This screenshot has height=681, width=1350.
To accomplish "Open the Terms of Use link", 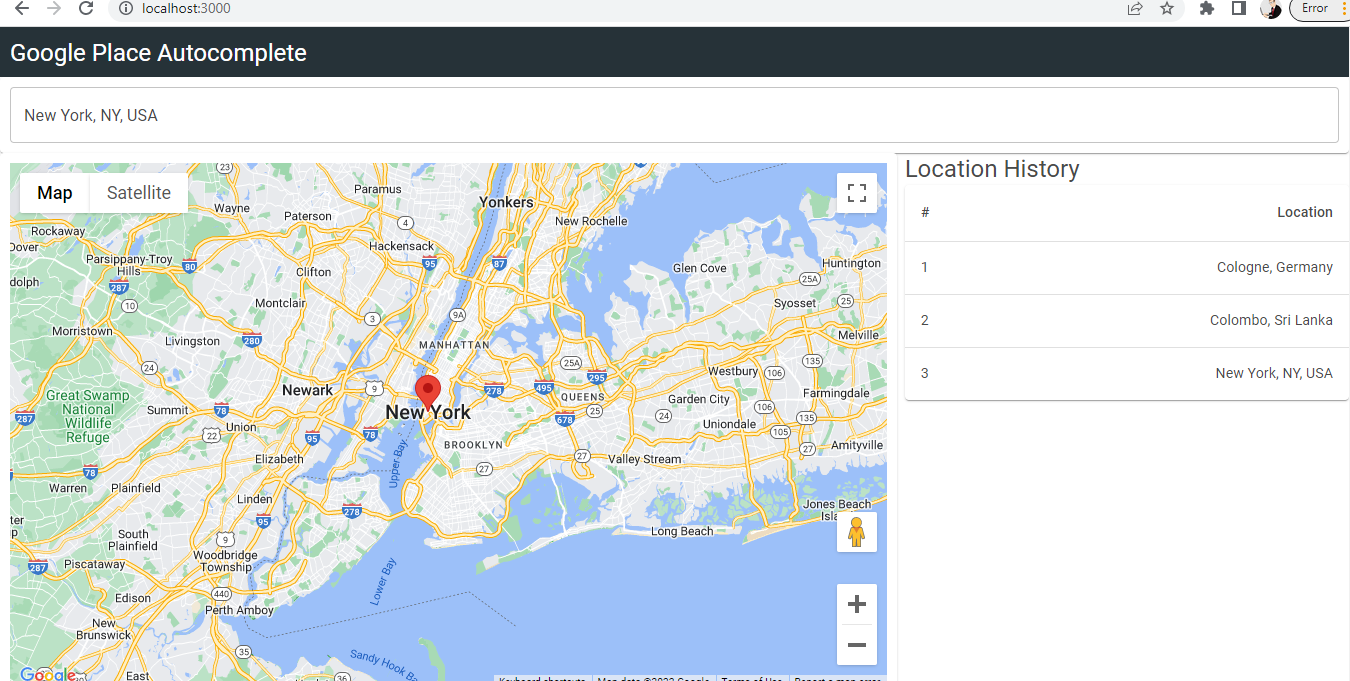I will pos(751,678).
